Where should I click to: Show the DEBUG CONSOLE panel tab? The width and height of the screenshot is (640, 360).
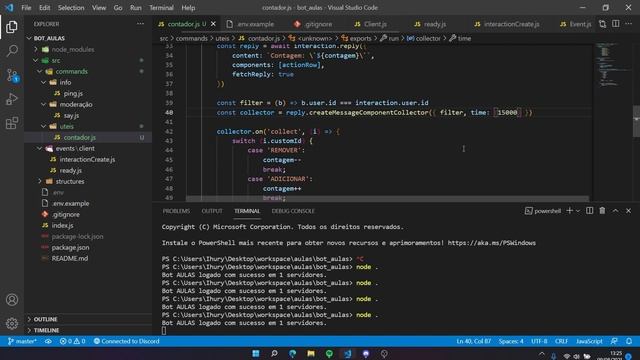(x=293, y=211)
